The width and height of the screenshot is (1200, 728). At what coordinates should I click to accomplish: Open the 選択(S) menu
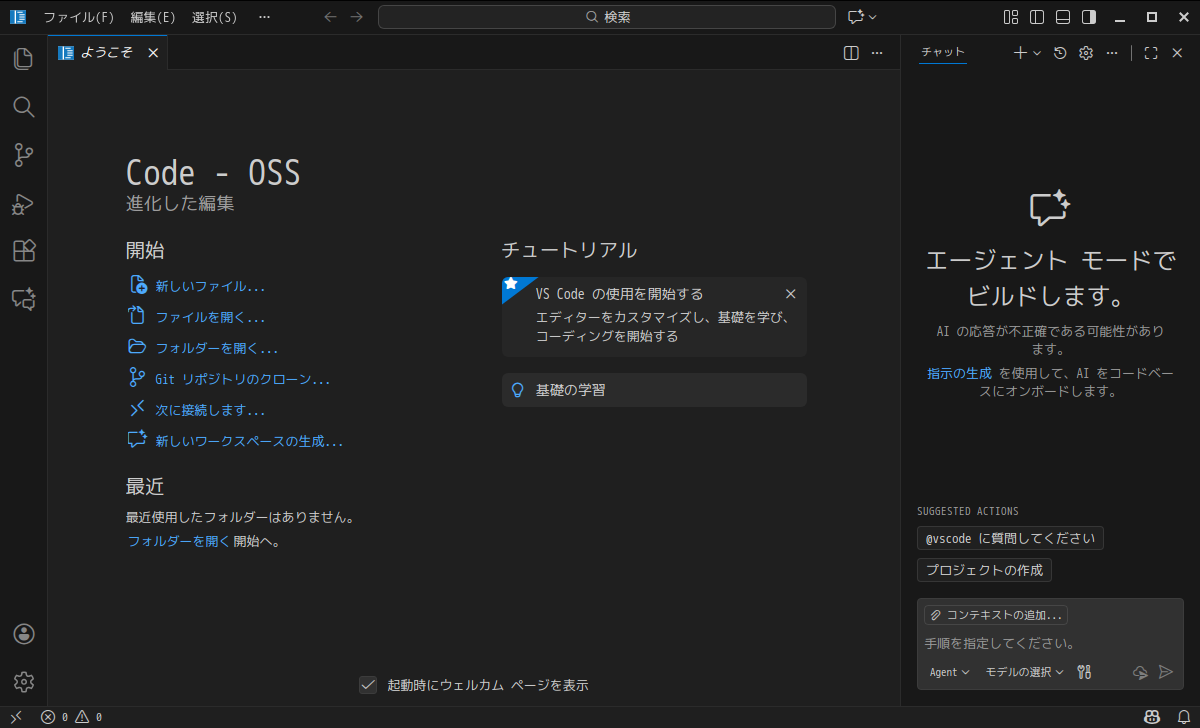215,17
